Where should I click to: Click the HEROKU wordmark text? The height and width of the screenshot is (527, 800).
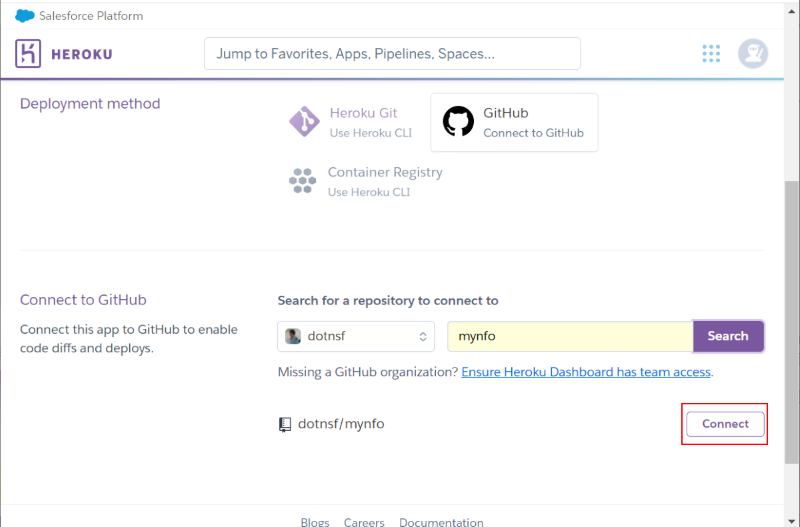pos(82,54)
